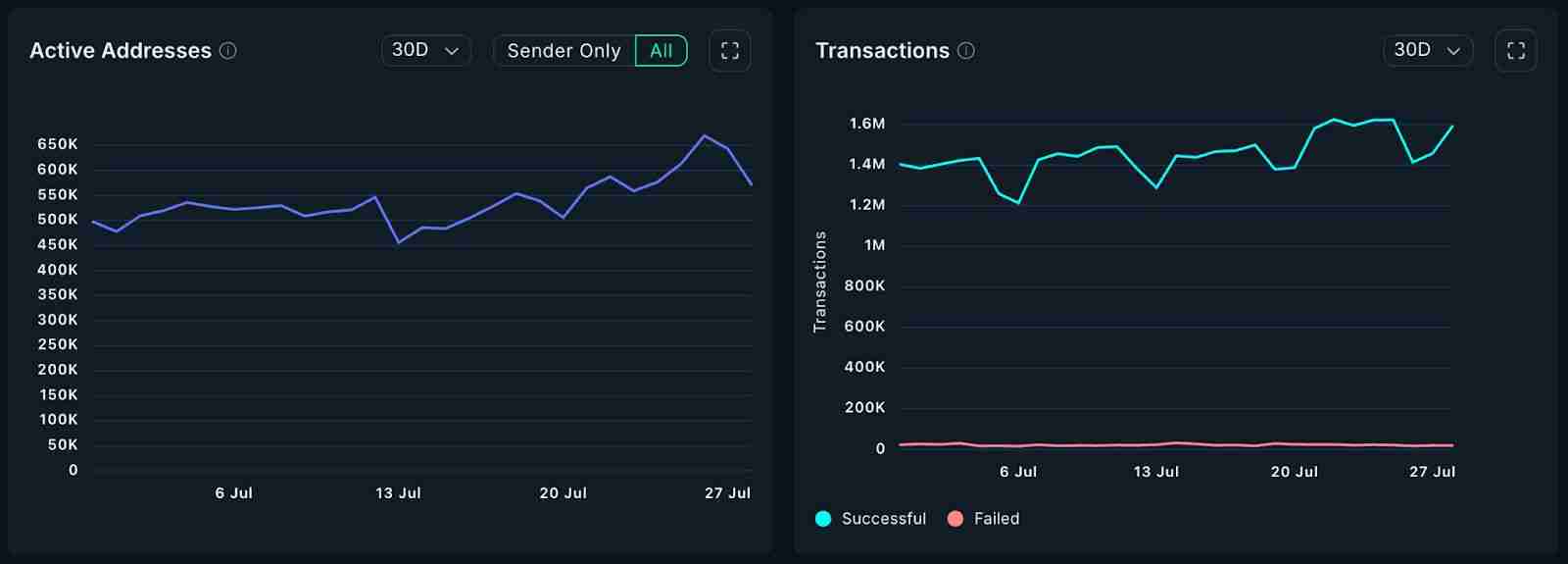The height and width of the screenshot is (564, 1568).
Task: Expand Active Addresses chart to fullscreen
Action: [x=730, y=51]
